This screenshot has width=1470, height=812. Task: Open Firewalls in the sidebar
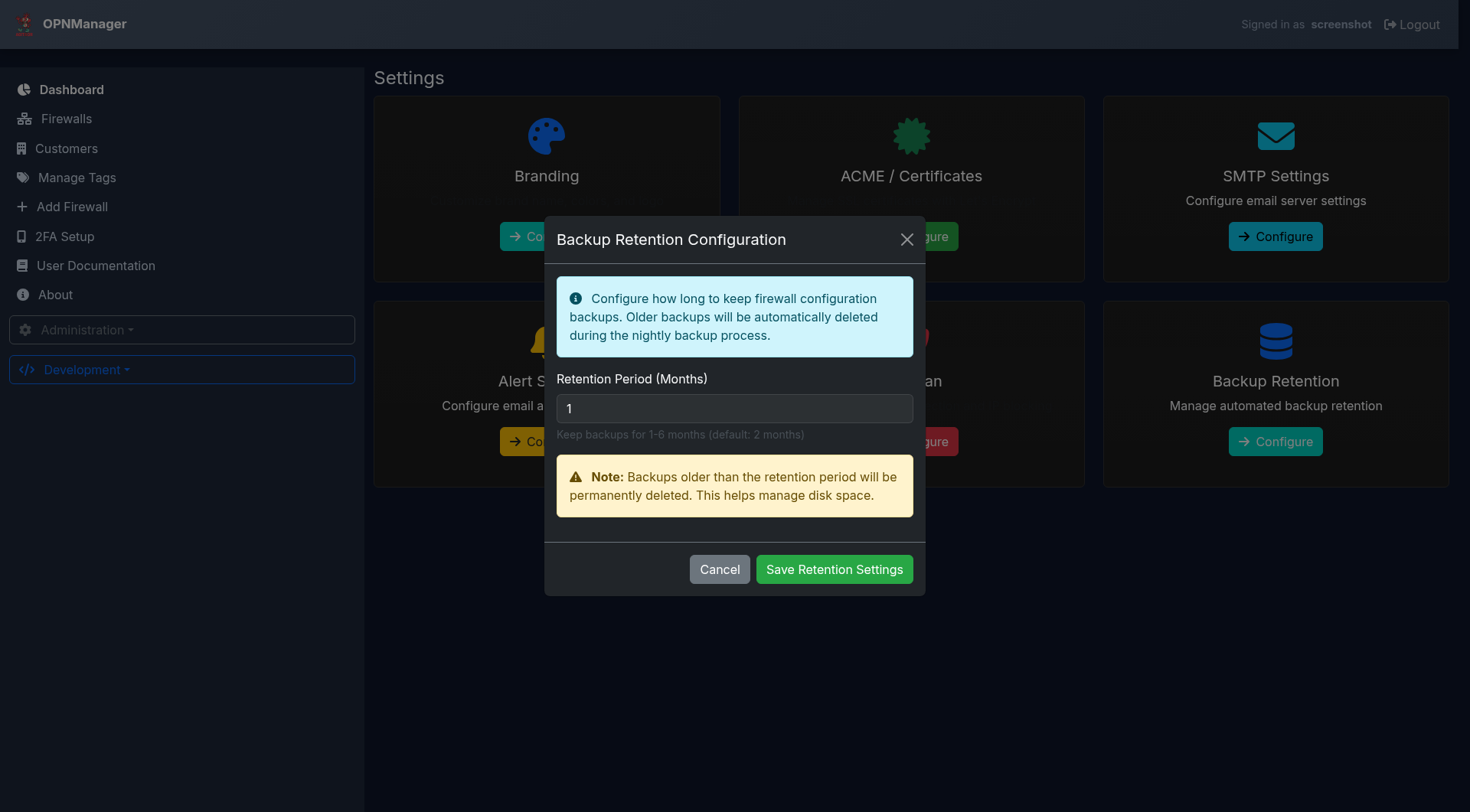(x=66, y=119)
